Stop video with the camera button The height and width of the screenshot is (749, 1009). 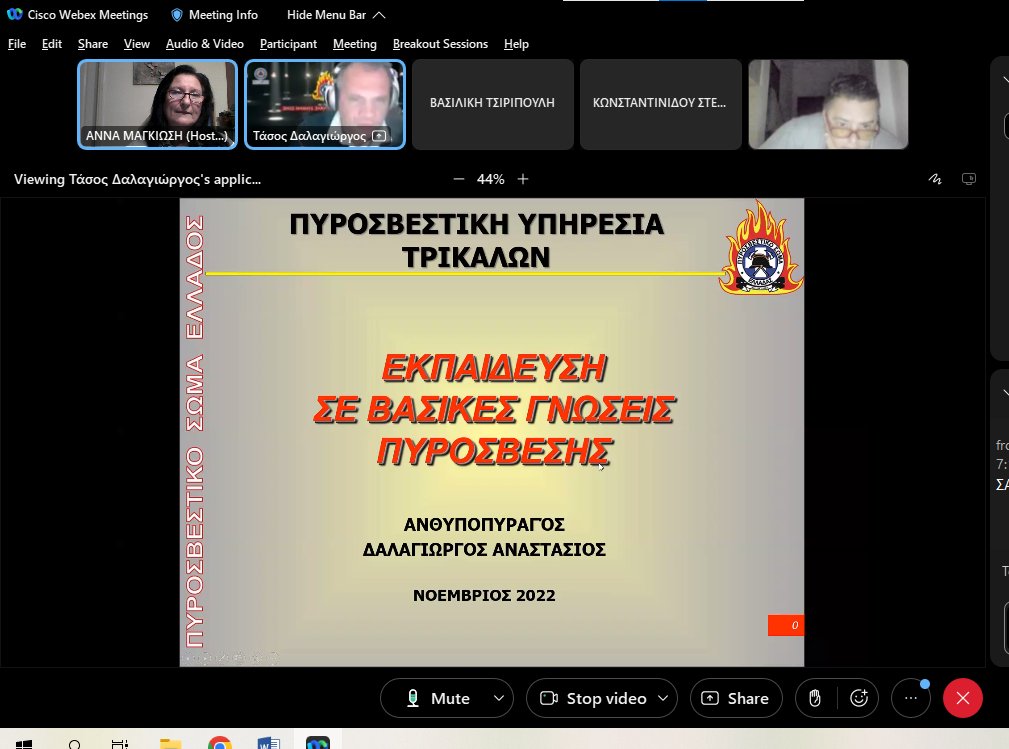(592, 699)
